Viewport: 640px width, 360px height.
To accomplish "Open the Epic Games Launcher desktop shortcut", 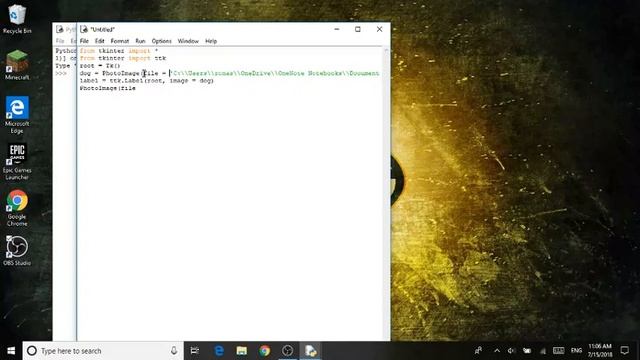I will (x=17, y=162).
